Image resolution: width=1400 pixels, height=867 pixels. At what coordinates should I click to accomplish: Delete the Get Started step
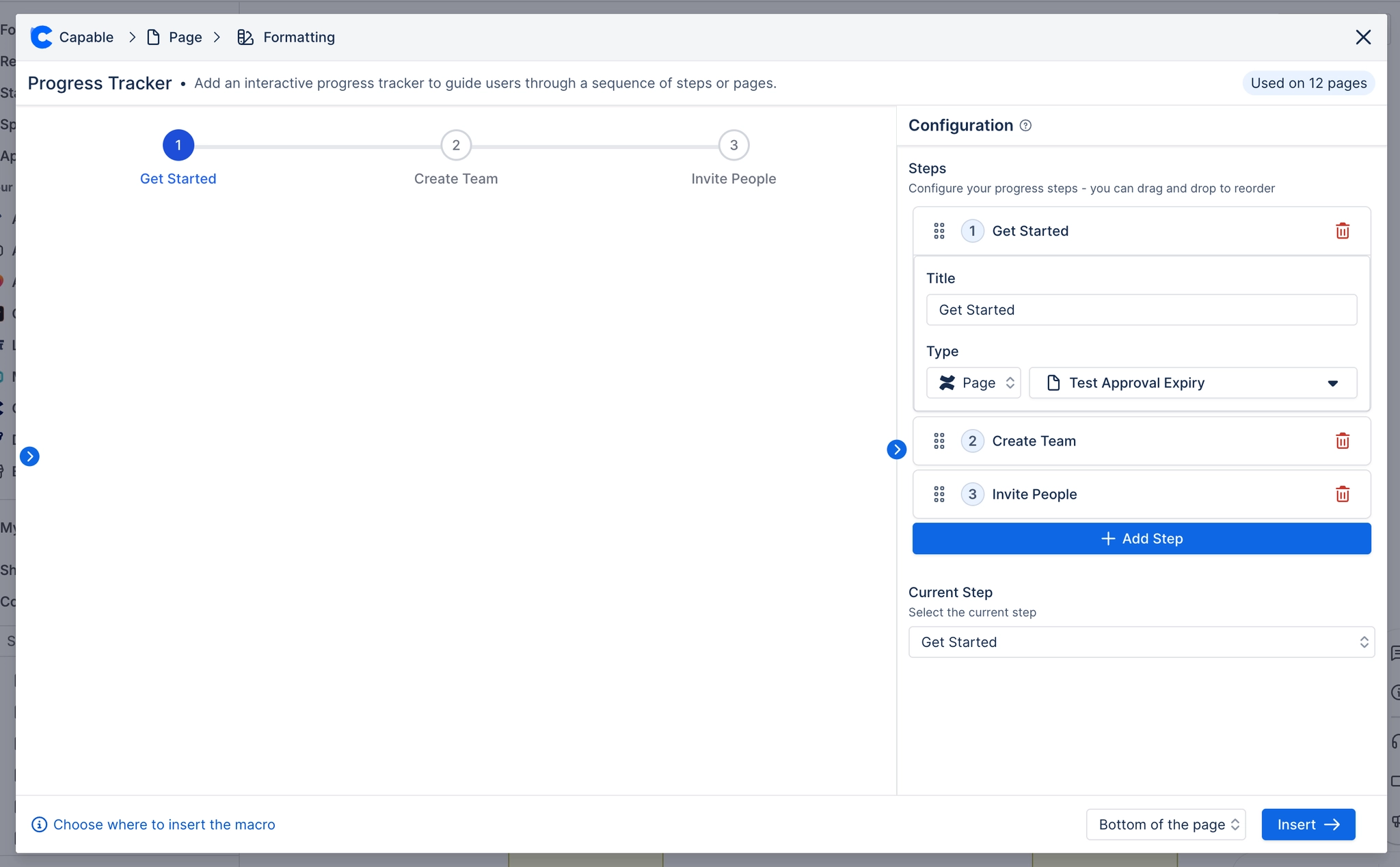tap(1342, 231)
